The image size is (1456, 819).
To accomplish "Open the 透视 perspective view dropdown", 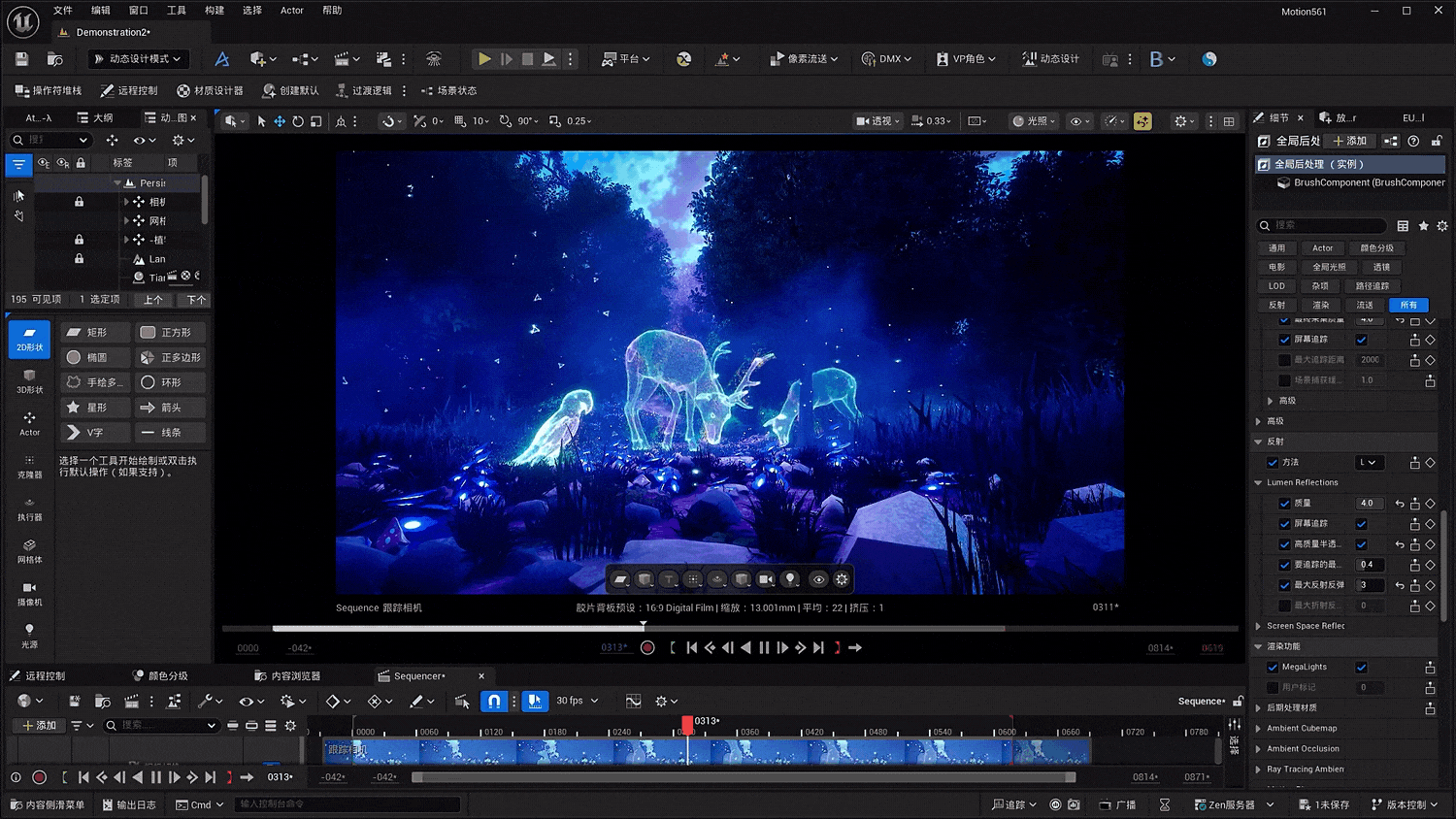I will [x=877, y=121].
